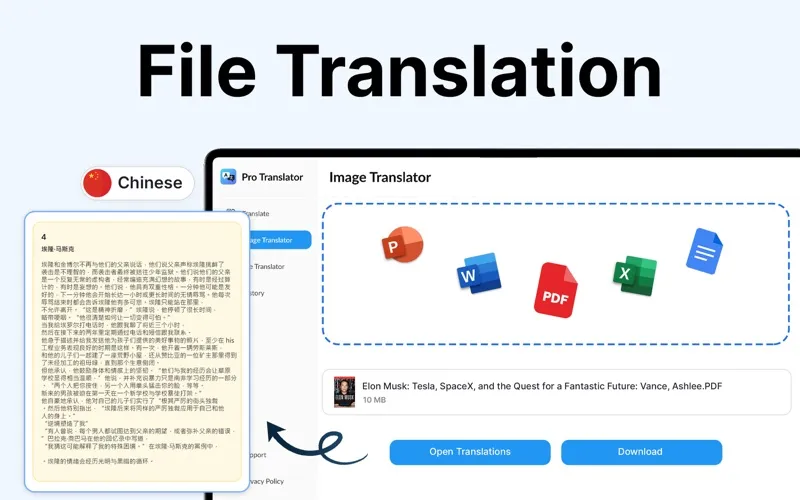Open the translated Chinese document preview
This screenshot has height=500, width=800.
[137, 351]
